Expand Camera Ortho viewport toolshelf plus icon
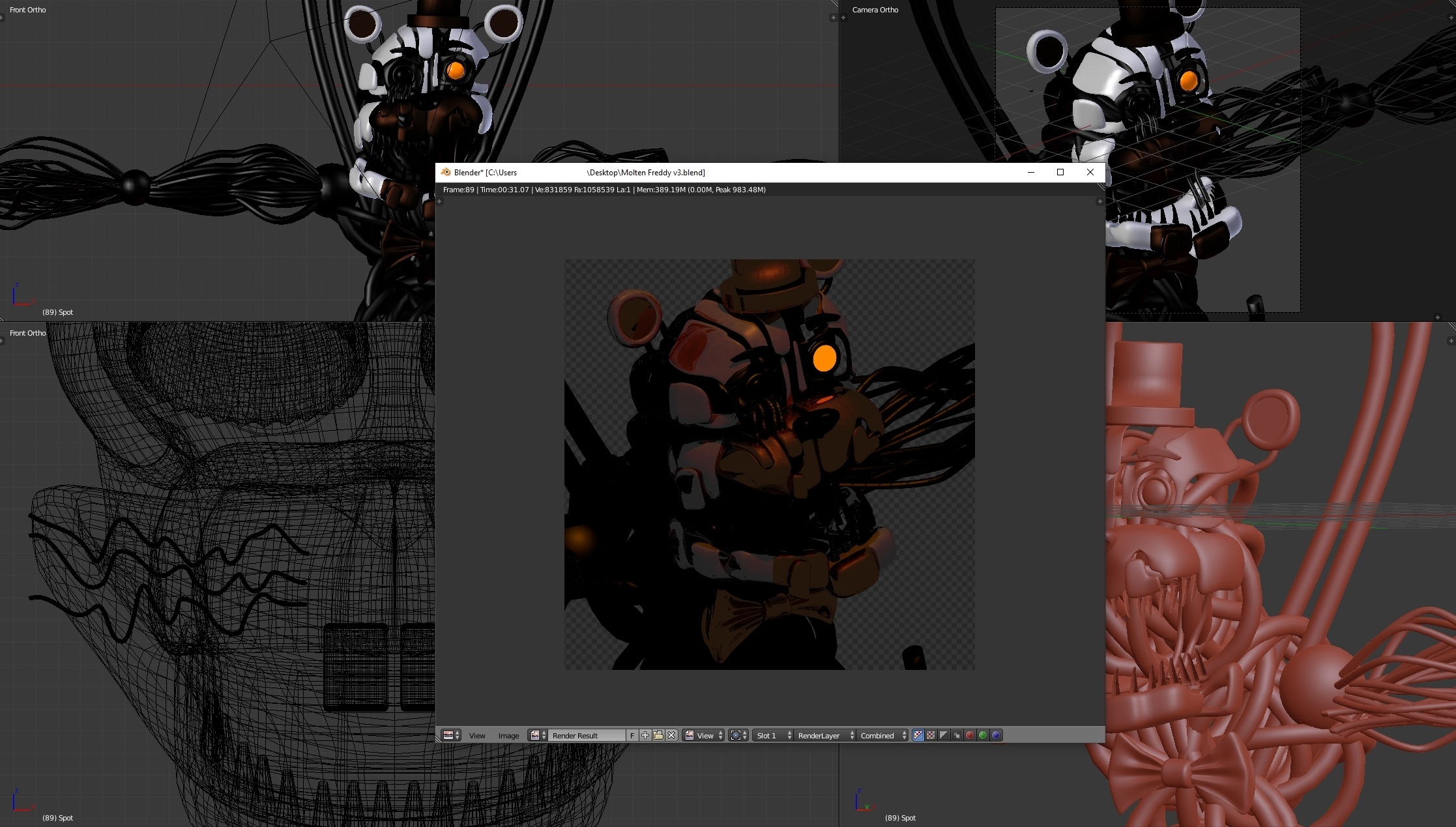Screen dimensions: 1456x827 pyautogui.click(x=843, y=18)
